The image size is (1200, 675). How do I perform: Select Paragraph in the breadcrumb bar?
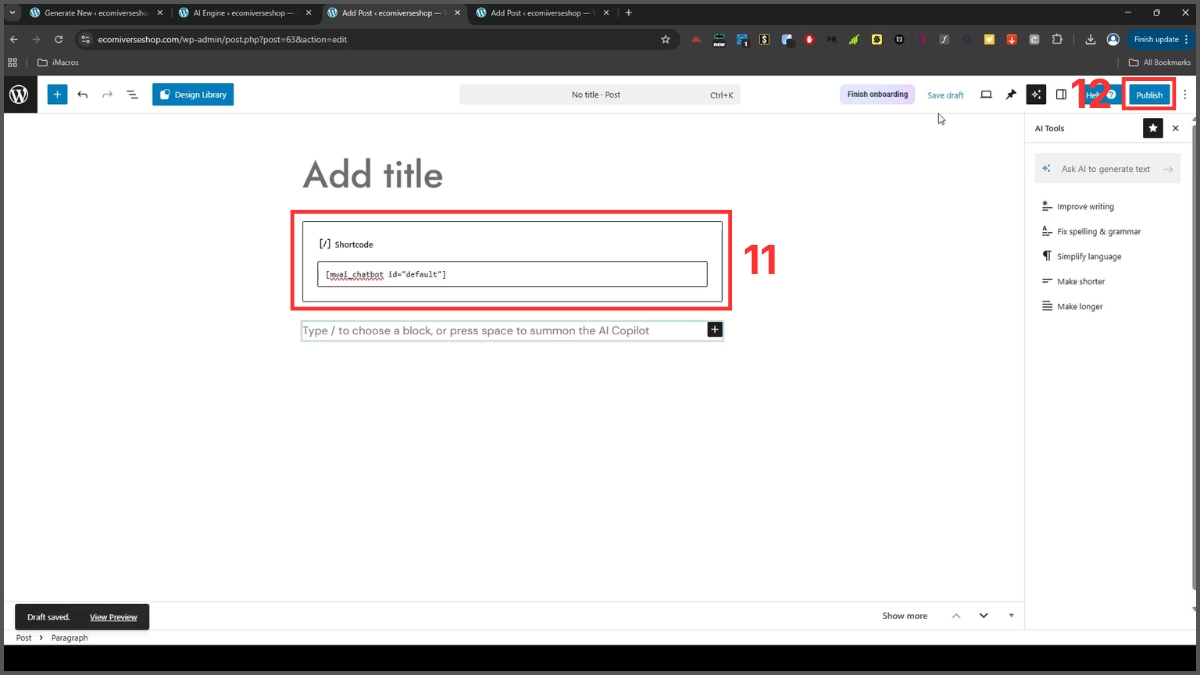(70, 638)
